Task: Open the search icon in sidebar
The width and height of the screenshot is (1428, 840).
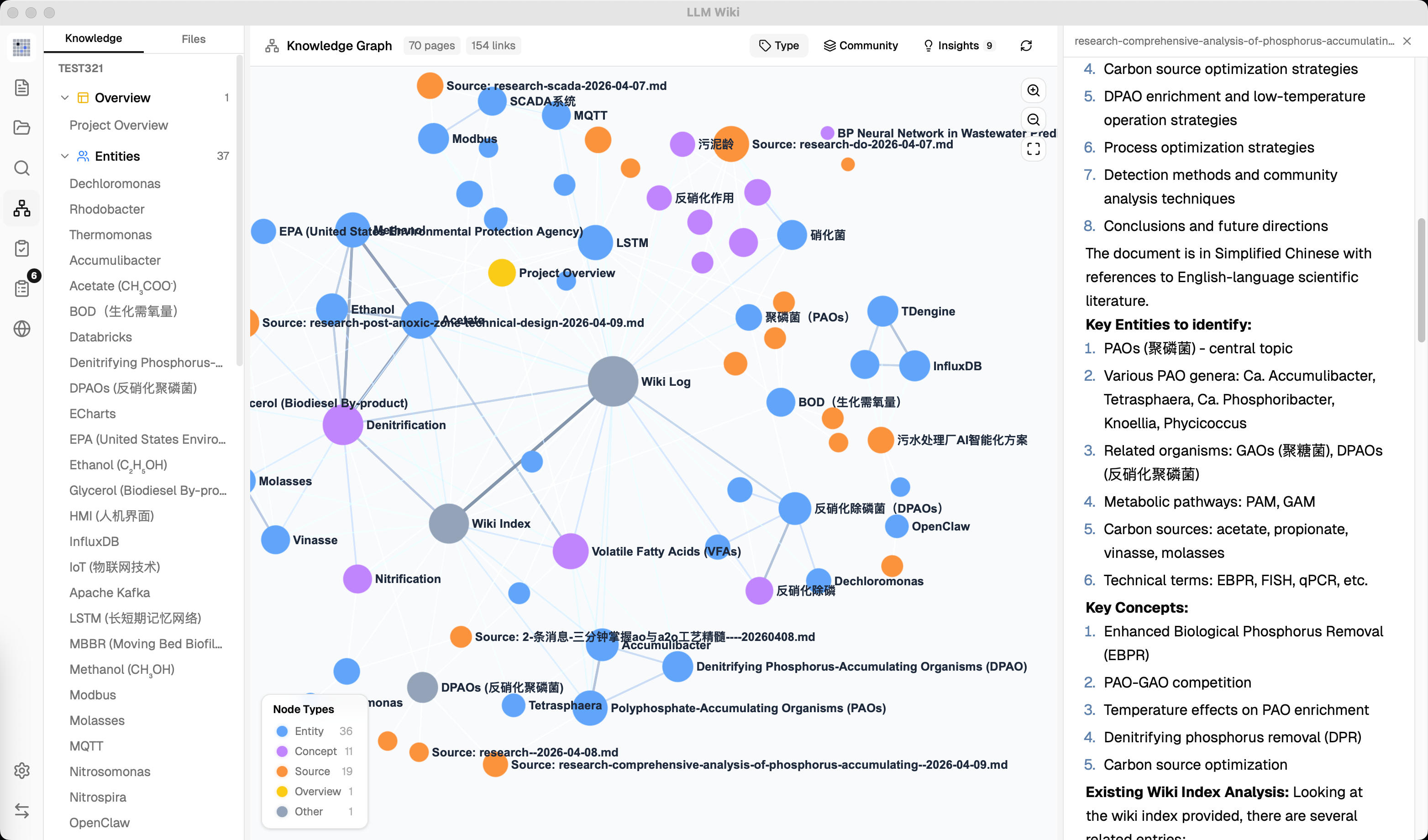Action: (x=21, y=168)
